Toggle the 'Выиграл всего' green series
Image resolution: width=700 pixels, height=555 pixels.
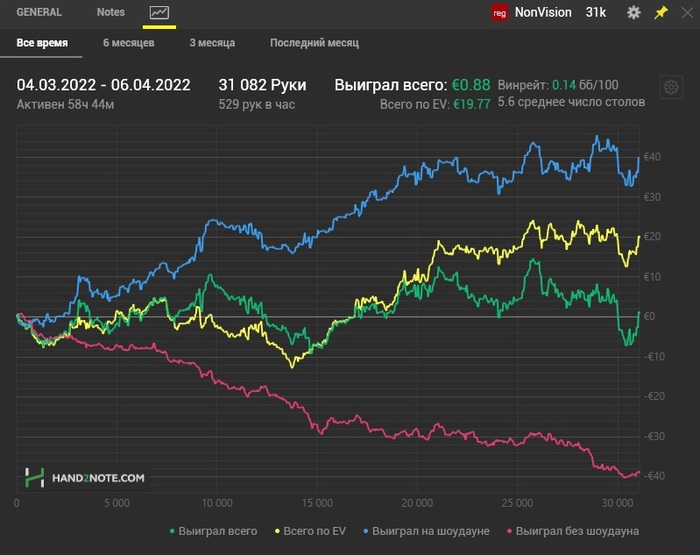pyautogui.click(x=213, y=531)
